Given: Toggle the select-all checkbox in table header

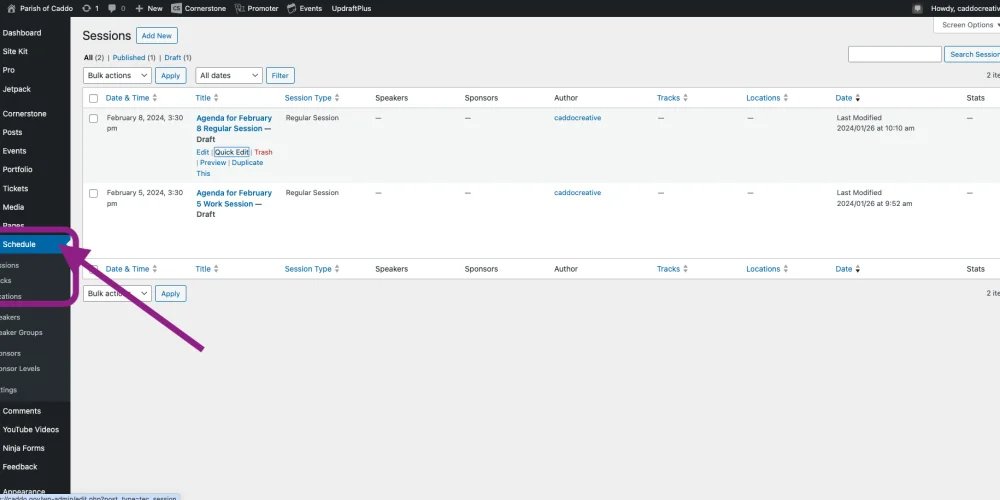Looking at the screenshot, I should (93, 98).
